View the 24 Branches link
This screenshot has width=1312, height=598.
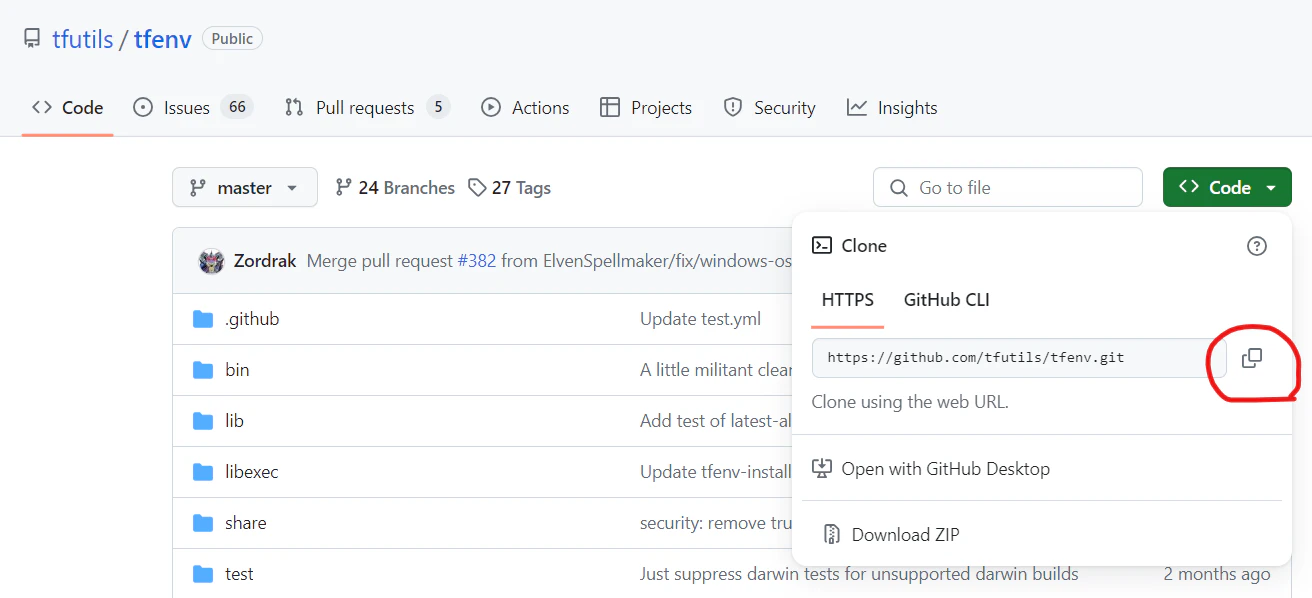(x=395, y=187)
